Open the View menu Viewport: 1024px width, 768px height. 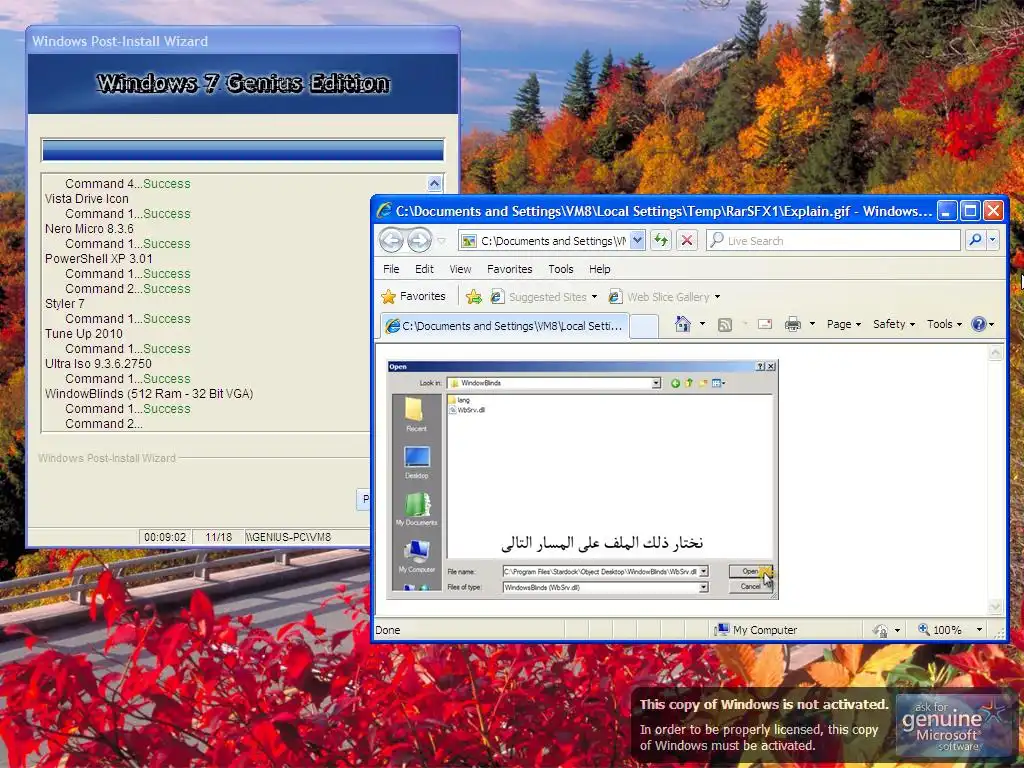(x=460, y=269)
